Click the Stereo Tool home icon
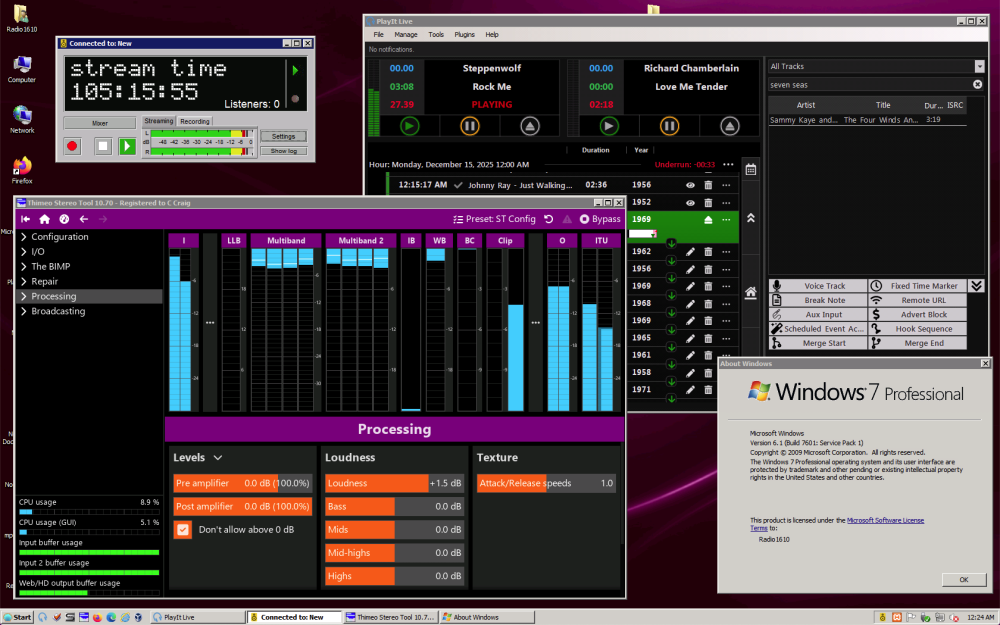This screenshot has height=625, width=1000. point(44,219)
